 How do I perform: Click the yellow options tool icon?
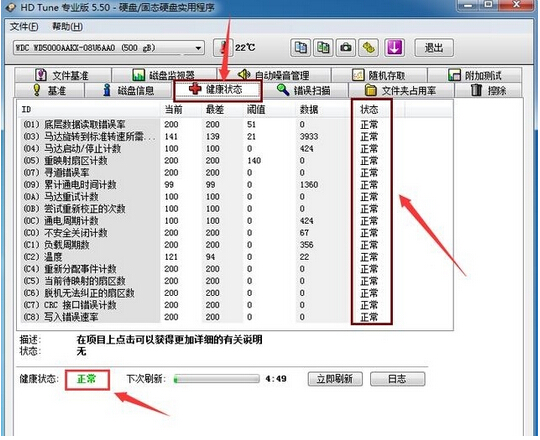pyautogui.click(x=368, y=48)
